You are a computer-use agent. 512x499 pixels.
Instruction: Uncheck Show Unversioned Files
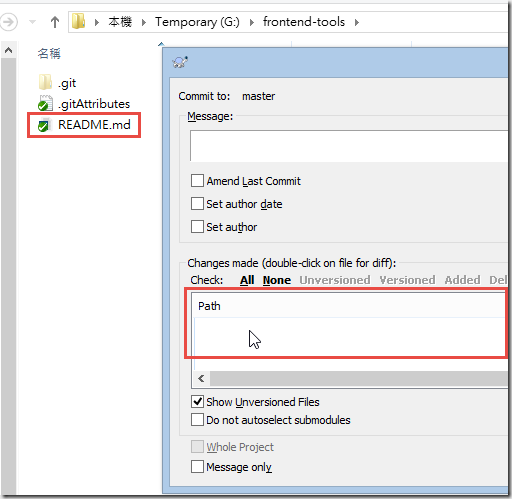197,402
